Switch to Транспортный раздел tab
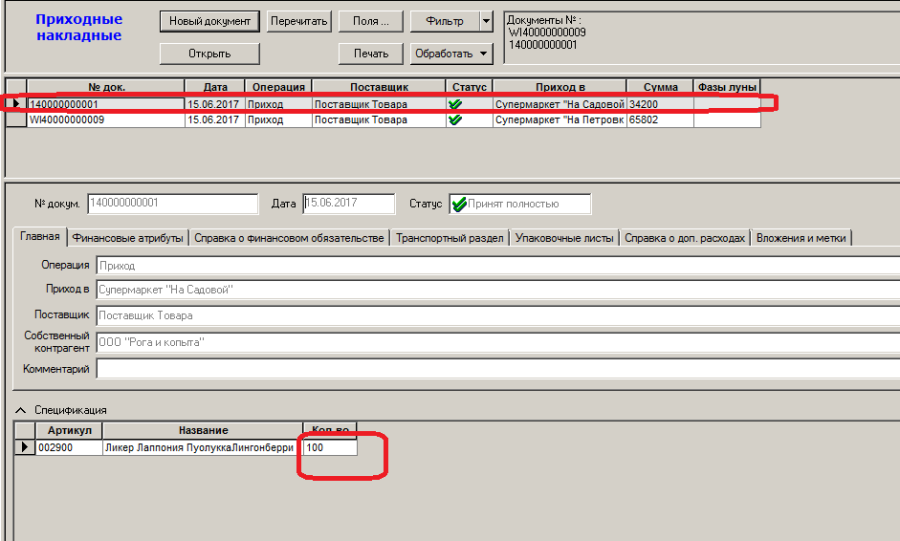 click(449, 238)
